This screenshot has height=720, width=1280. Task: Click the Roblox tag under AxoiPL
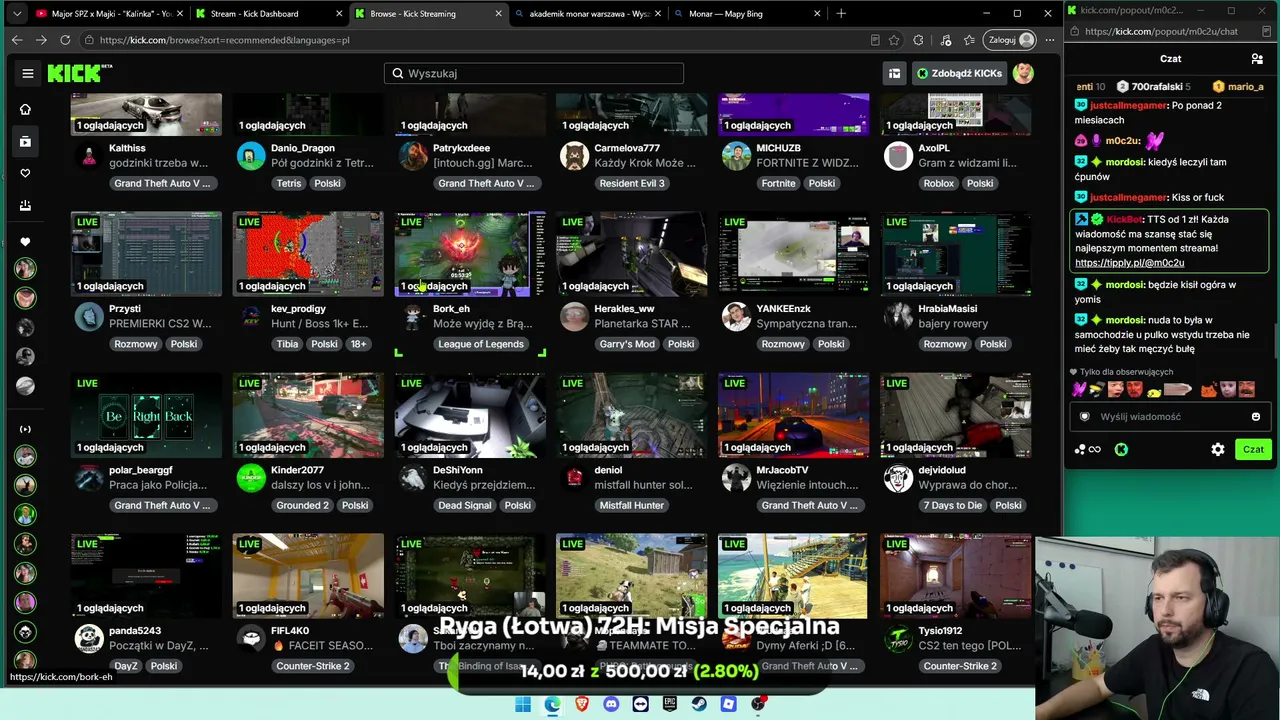(x=939, y=183)
